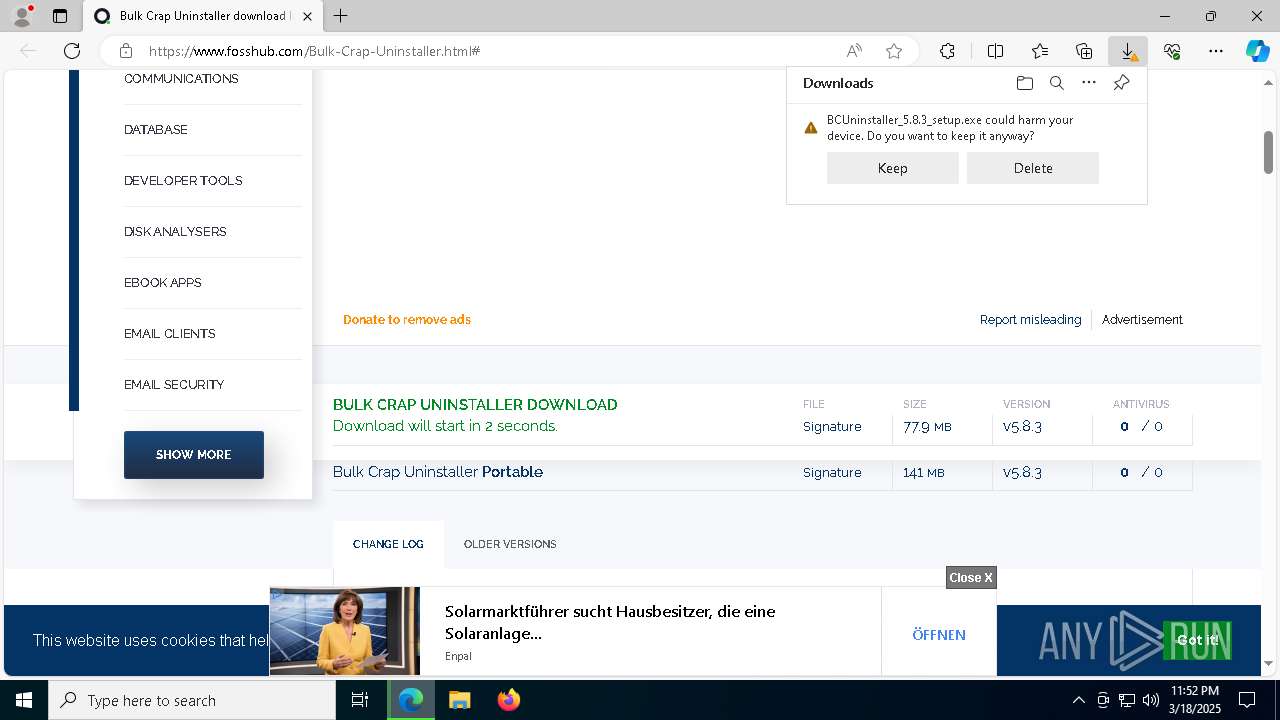Open the Edge profile icon
The width and height of the screenshot is (1280, 720).
coord(22,16)
